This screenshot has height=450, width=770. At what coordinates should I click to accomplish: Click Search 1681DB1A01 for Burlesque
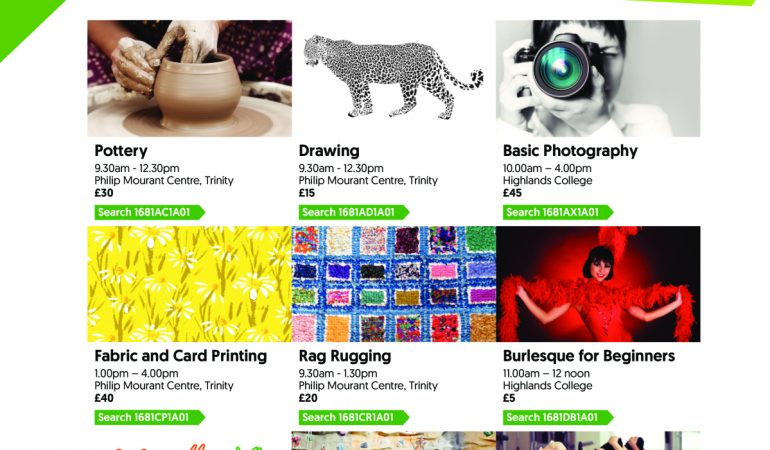(558, 418)
